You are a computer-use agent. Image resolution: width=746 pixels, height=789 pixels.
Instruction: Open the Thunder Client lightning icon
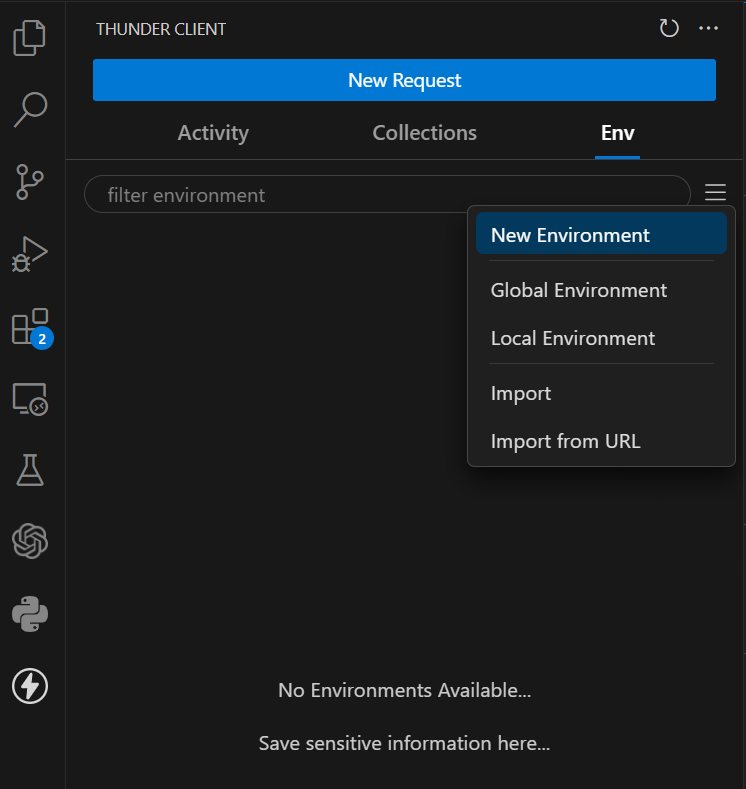(30, 686)
